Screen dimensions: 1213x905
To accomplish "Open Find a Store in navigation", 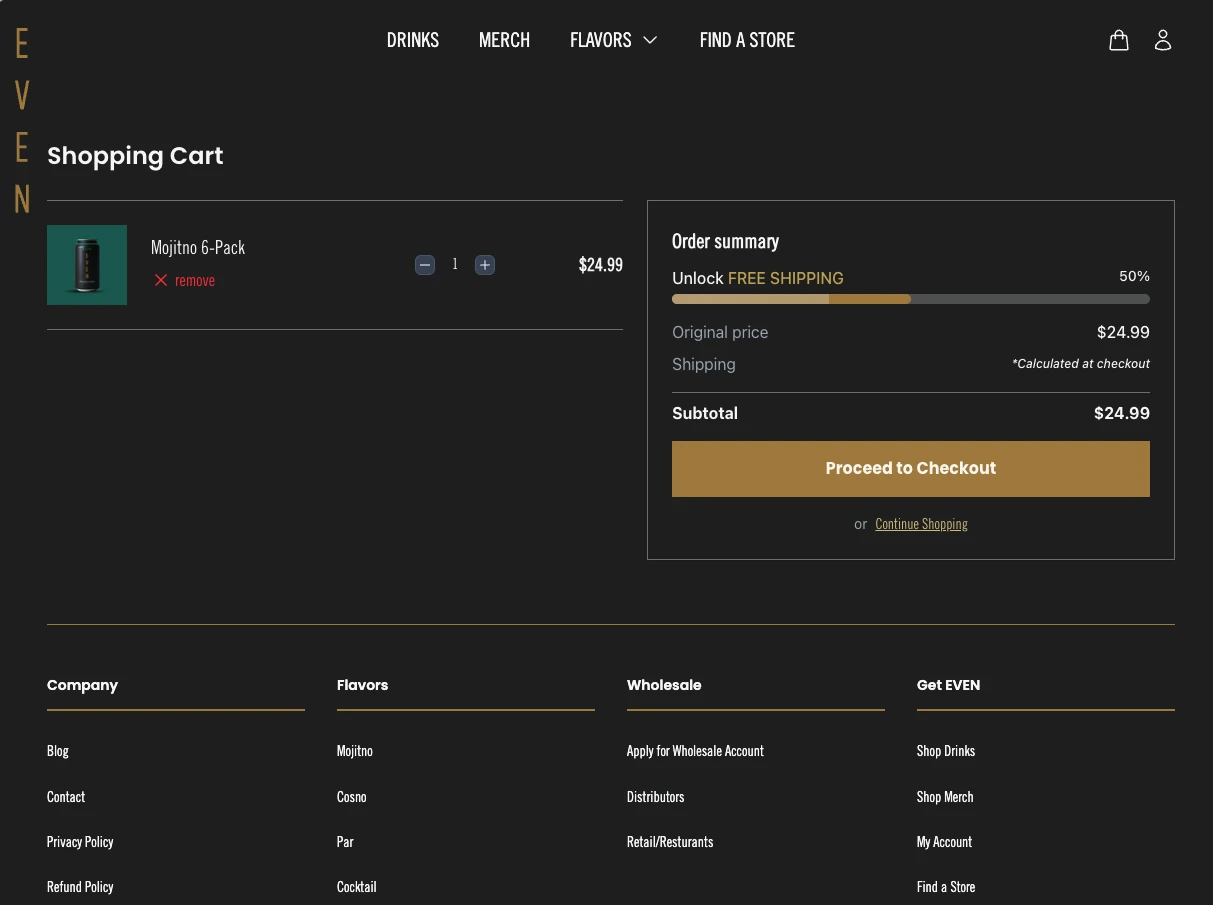I will point(747,40).
